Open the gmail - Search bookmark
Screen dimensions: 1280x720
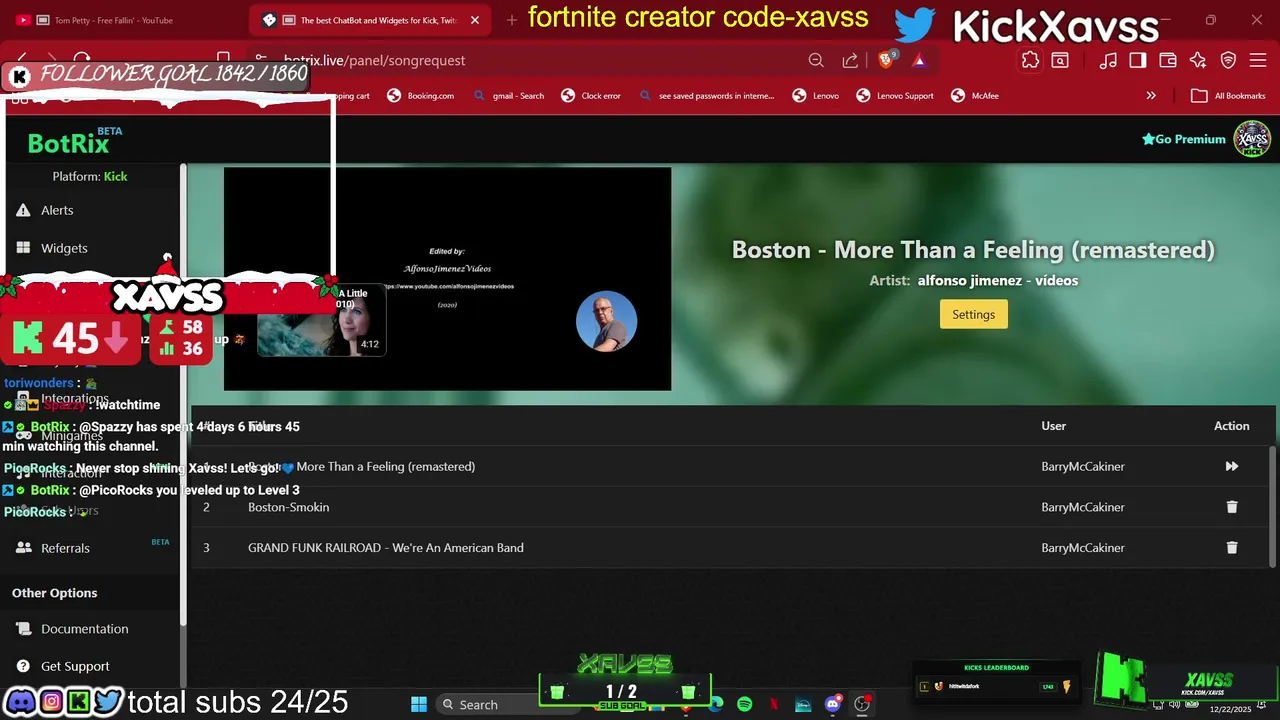pos(509,96)
